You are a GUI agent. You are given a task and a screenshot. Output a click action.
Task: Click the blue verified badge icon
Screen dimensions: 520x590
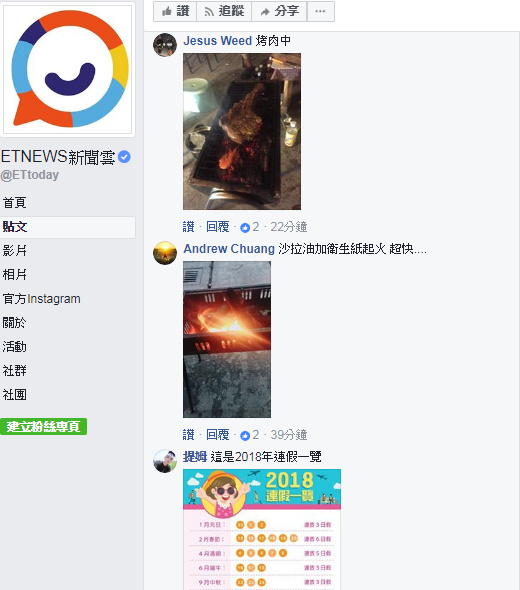coord(124,157)
